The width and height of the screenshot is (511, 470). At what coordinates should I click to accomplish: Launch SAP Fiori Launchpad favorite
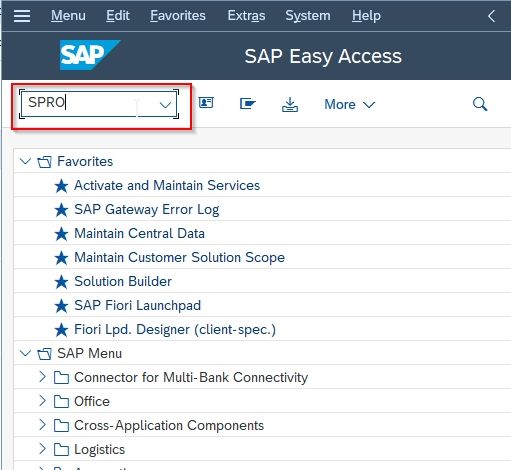click(x=137, y=306)
